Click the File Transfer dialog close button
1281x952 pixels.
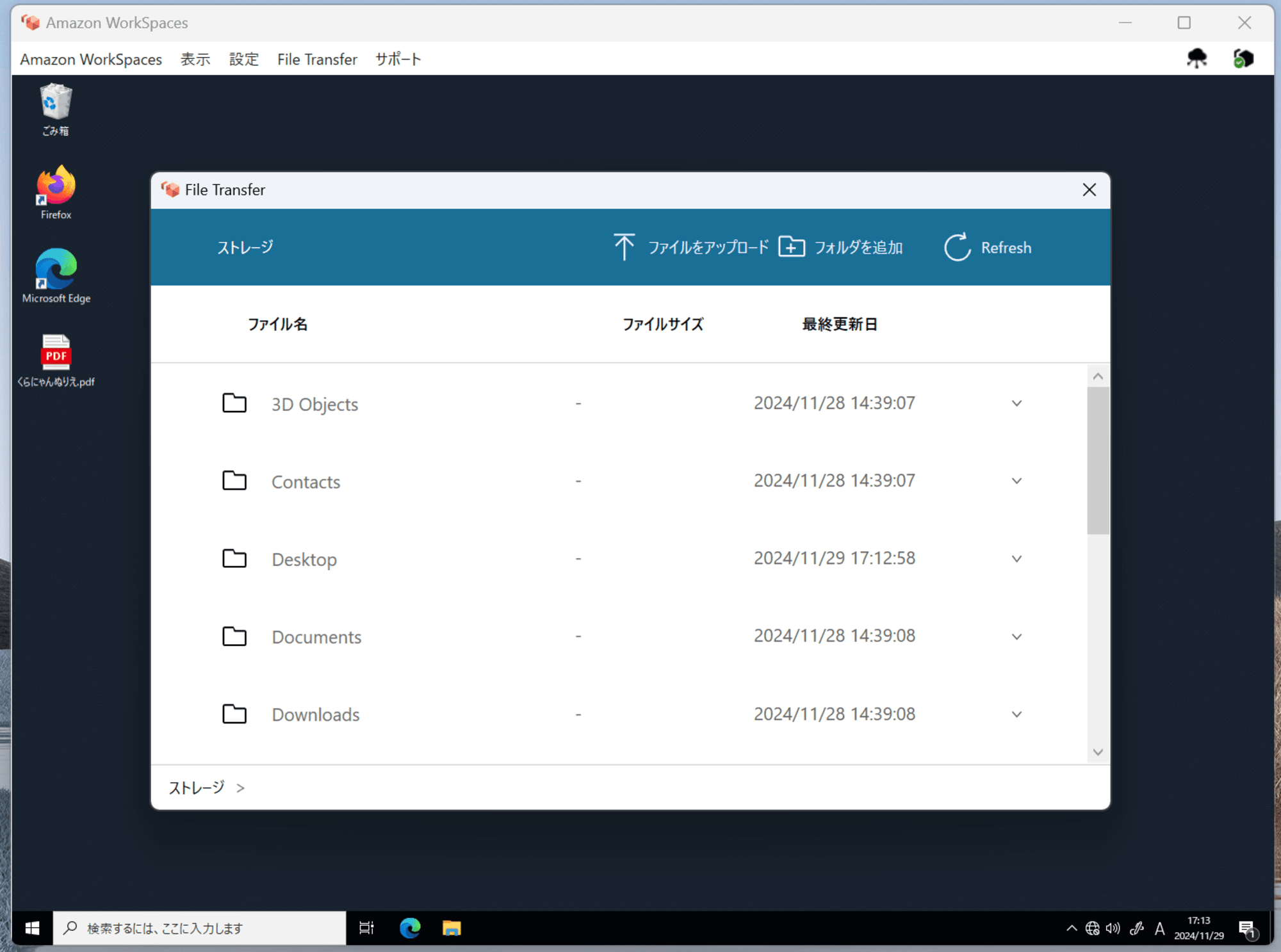tap(1090, 189)
